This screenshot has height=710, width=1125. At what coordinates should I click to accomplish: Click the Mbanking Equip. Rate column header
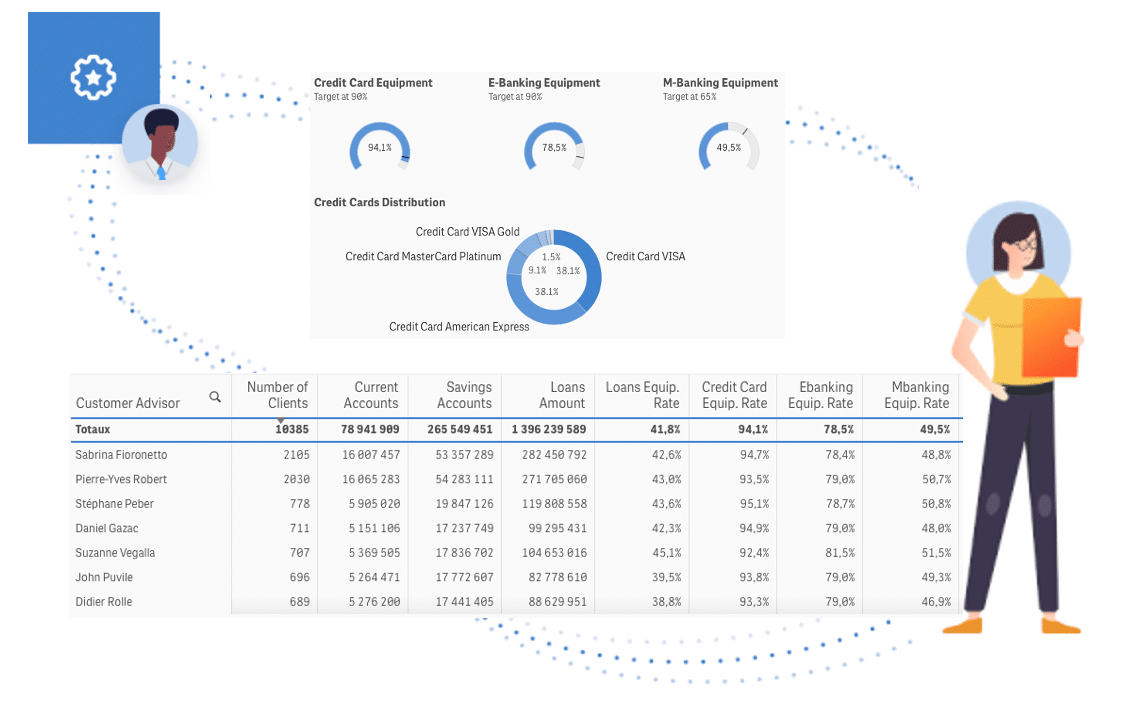point(916,395)
